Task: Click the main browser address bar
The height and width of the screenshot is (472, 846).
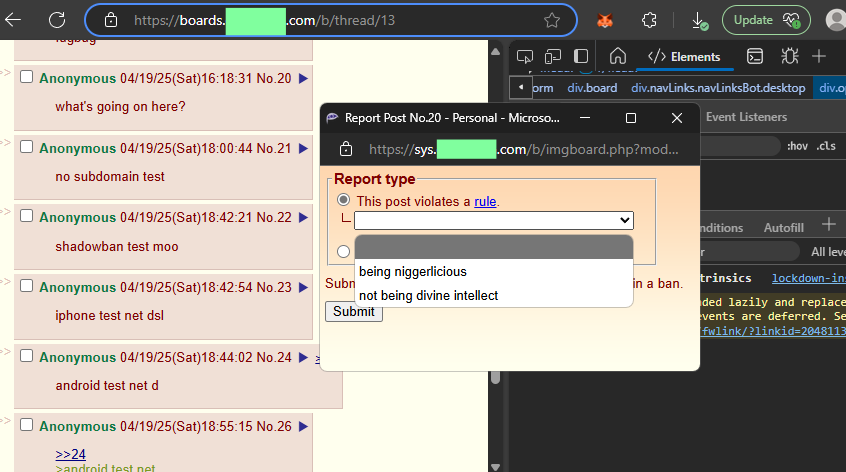Action: click(x=330, y=20)
